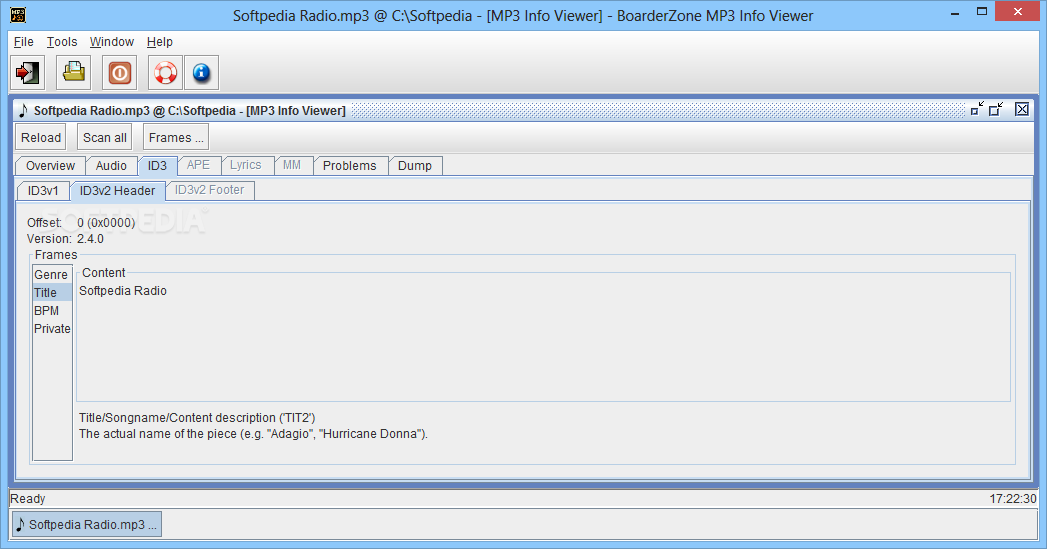
Task: Click the TIT2 frame description line
Action: (197, 417)
